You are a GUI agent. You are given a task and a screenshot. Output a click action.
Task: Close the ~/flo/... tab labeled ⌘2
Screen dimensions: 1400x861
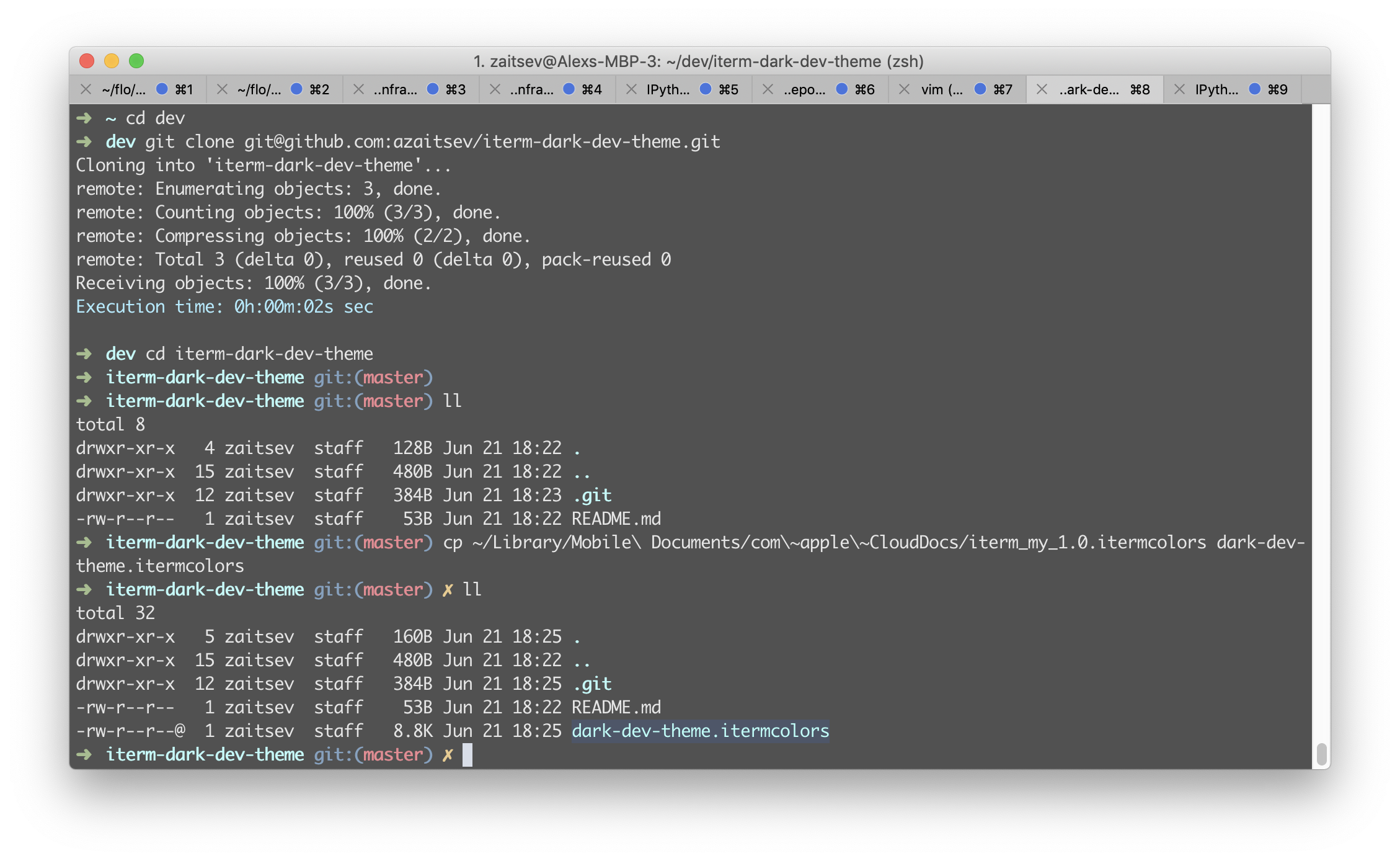(x=222, y=89)
